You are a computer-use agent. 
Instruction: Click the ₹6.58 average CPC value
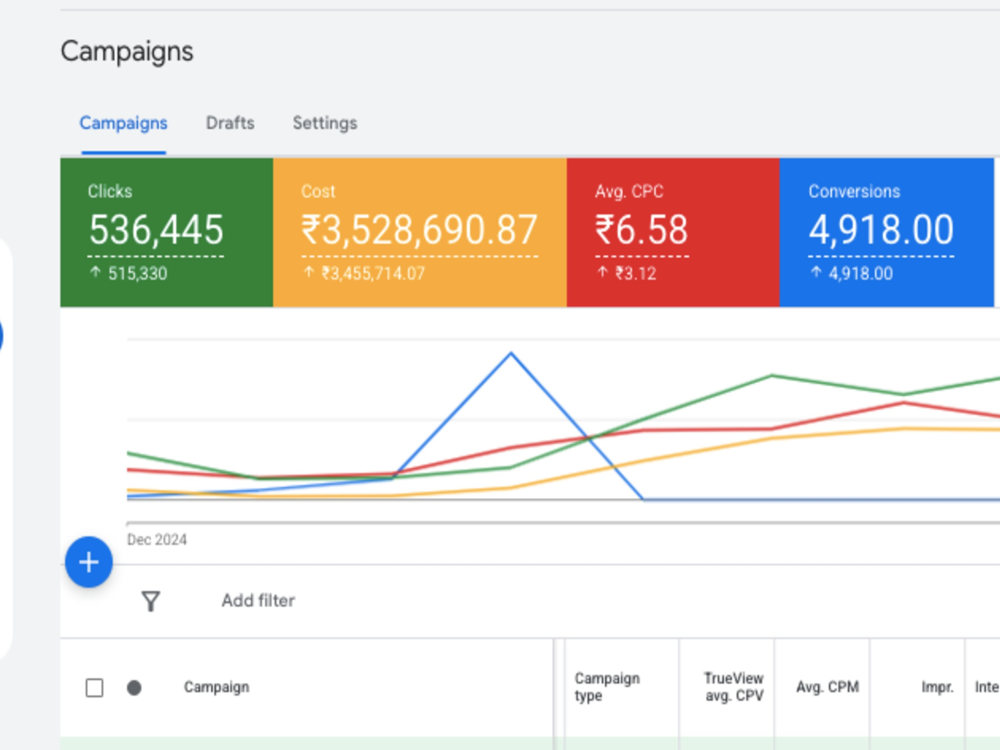(x=642, y=230)
